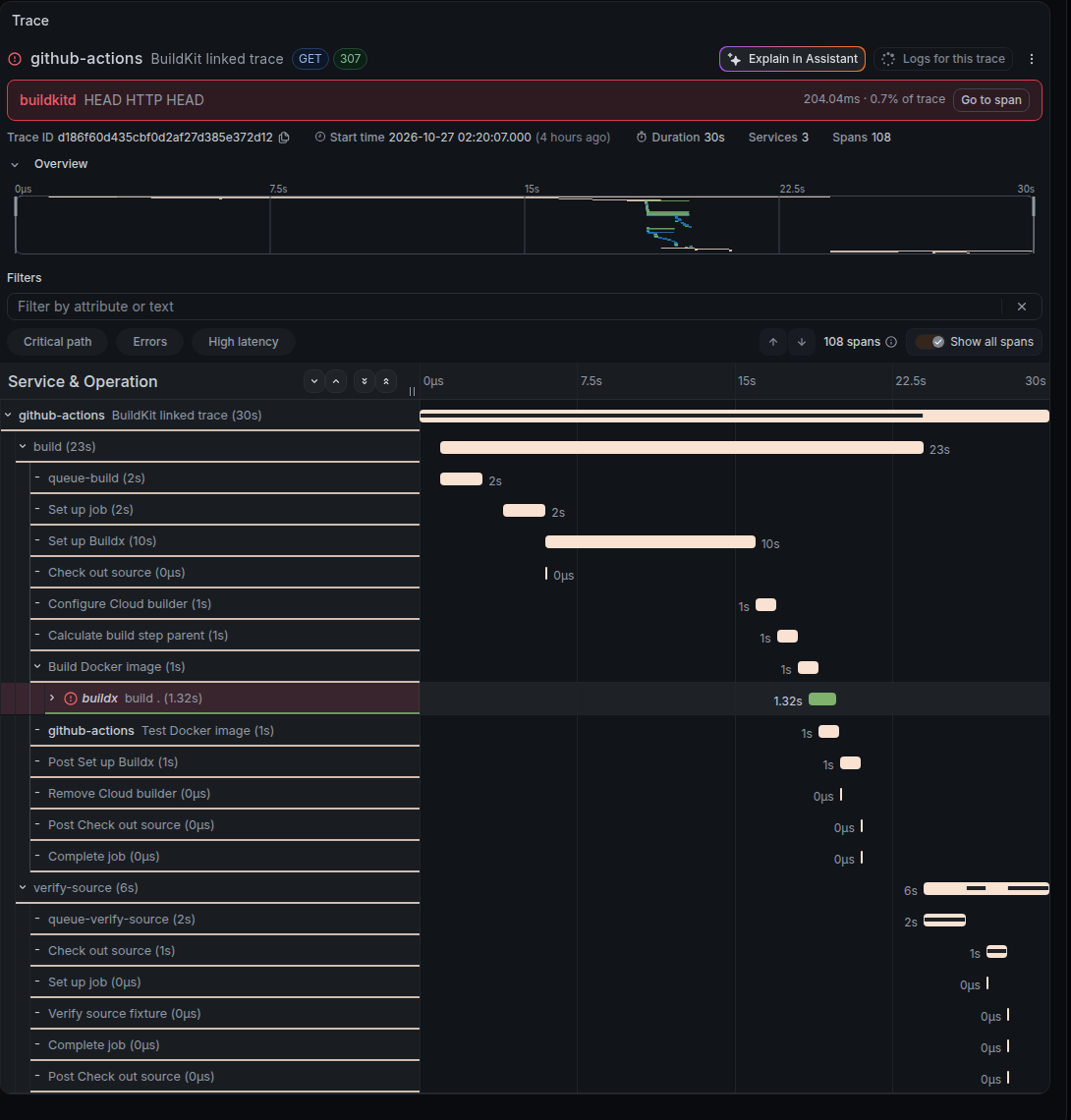
Task: Click the Duration 30s label
Action: point(680,138)
